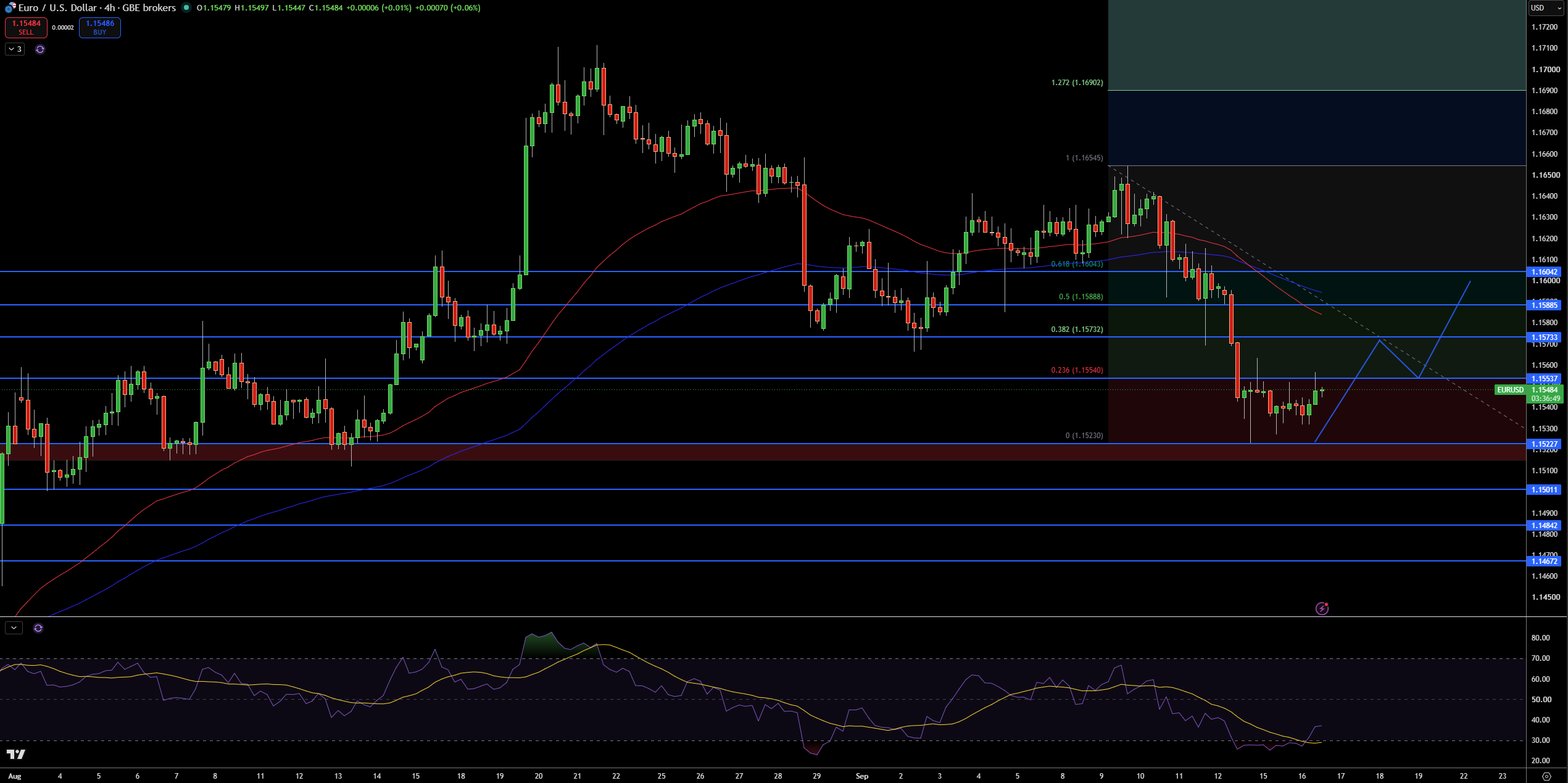Image resolution: width=1568 pixels, height=783 pixels.
Task: Click the 0.00002 spread value
Action: [x=63, y=27]
